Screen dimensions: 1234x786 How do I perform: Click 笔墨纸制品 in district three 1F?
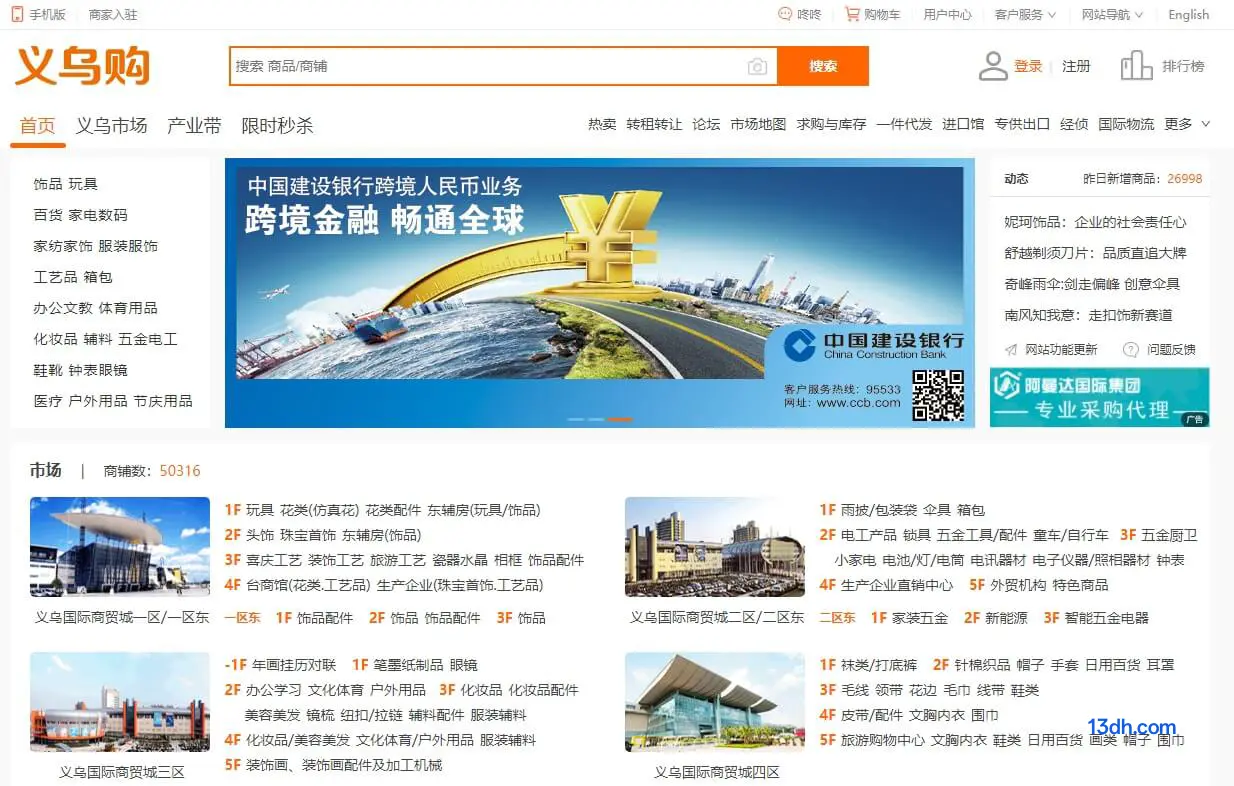click(x=408, y=665)
